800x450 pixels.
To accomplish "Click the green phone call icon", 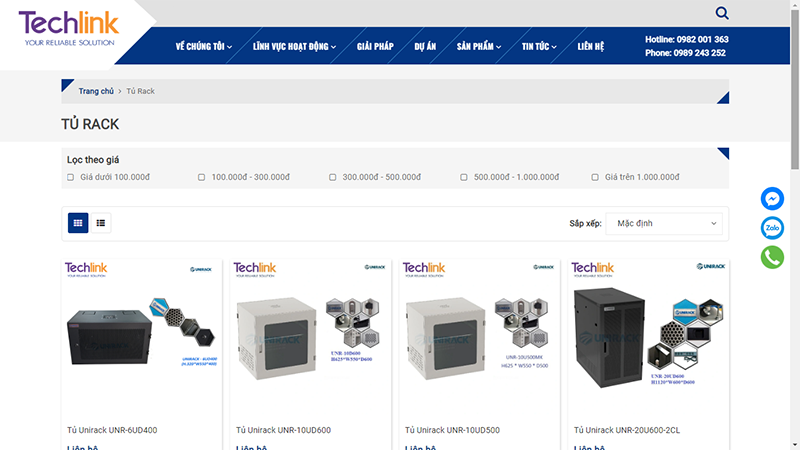I will pos(772,257).
